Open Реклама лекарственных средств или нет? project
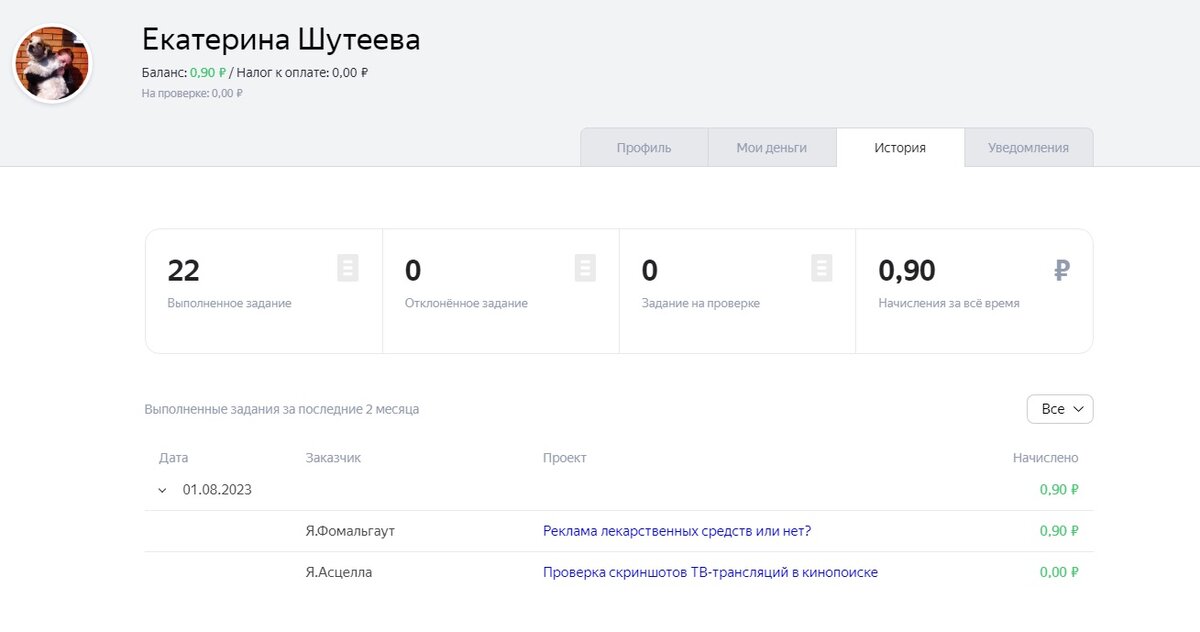Screen dimensions: 1200x632 [x=677, y=531]
